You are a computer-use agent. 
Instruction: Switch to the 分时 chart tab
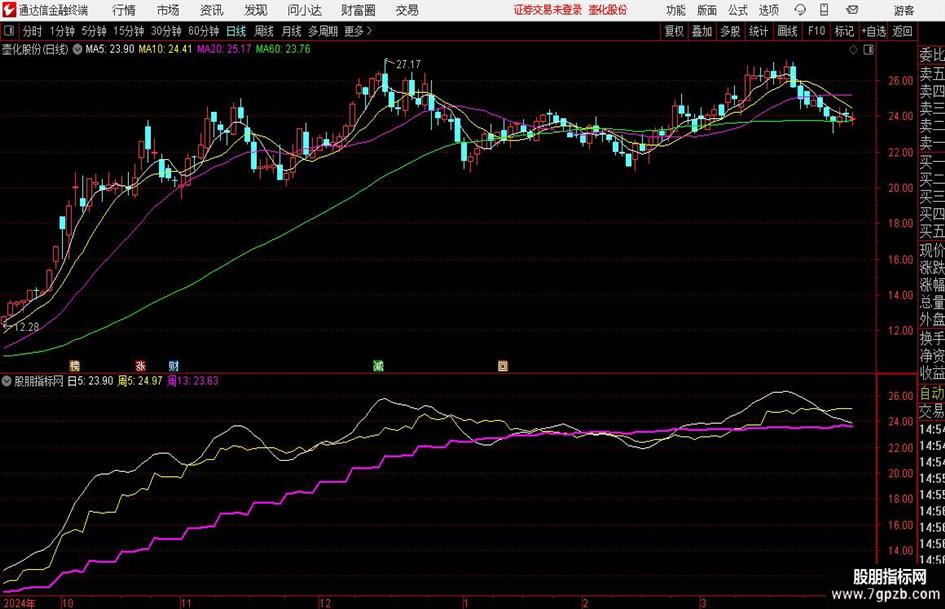[x=33, y=31]
